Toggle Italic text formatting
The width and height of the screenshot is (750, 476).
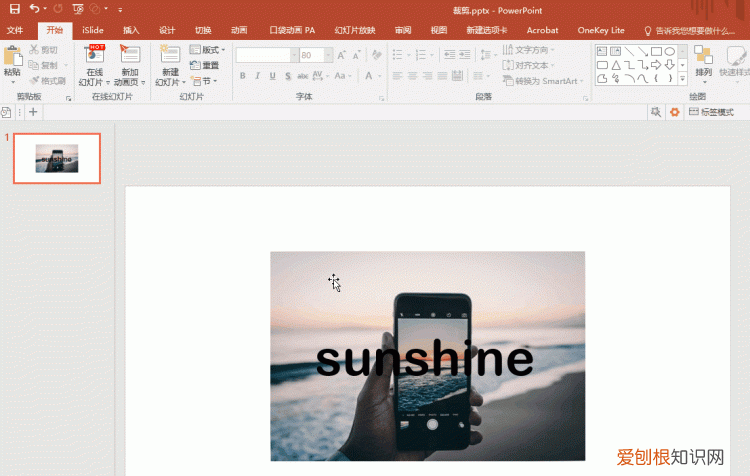tap(258, 76)
